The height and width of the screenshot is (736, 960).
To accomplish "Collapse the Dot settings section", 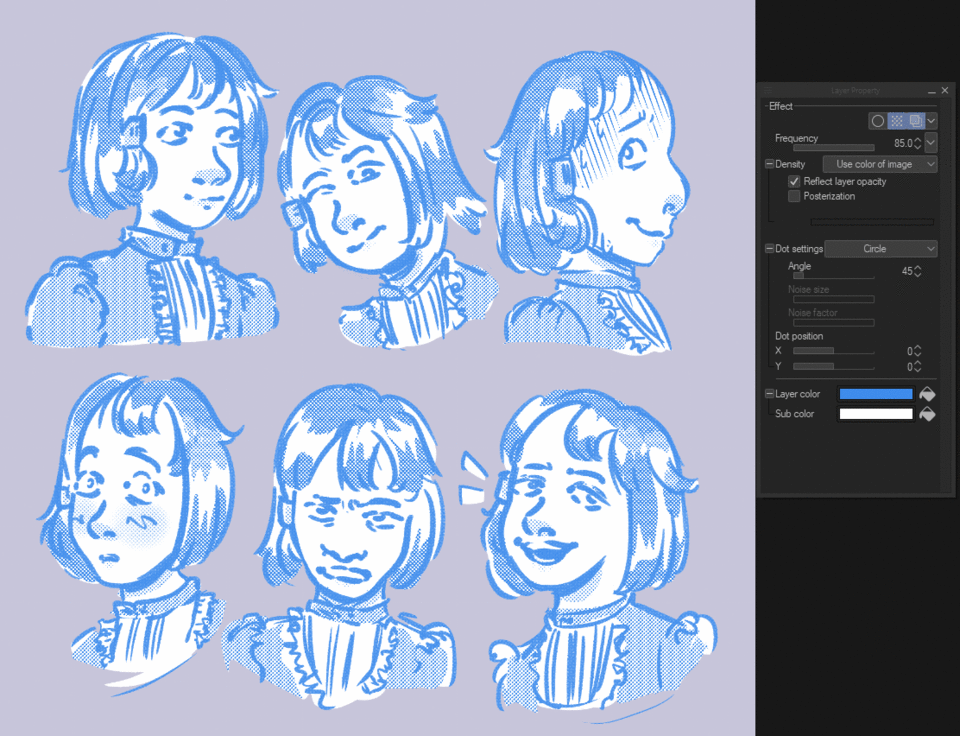I will coord(770,249).
